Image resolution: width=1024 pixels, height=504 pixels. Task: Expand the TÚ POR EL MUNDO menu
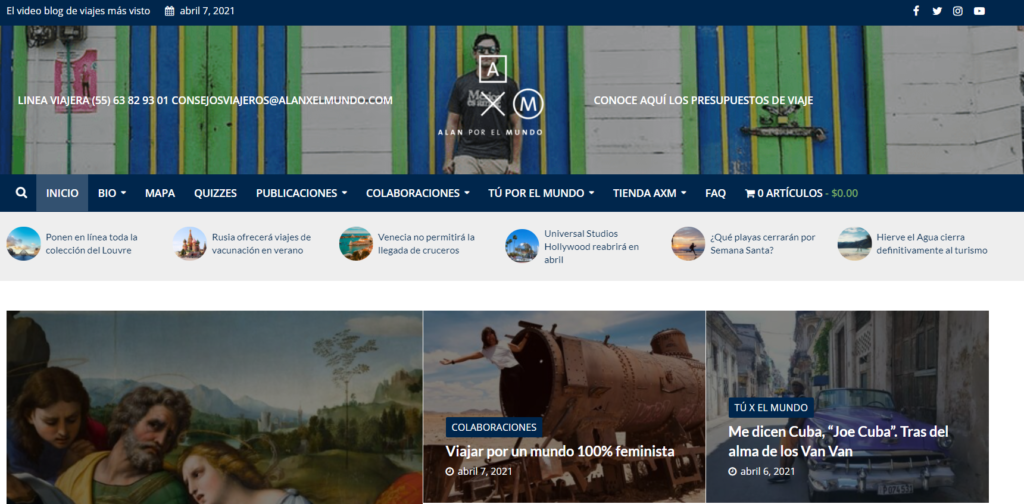541,193
